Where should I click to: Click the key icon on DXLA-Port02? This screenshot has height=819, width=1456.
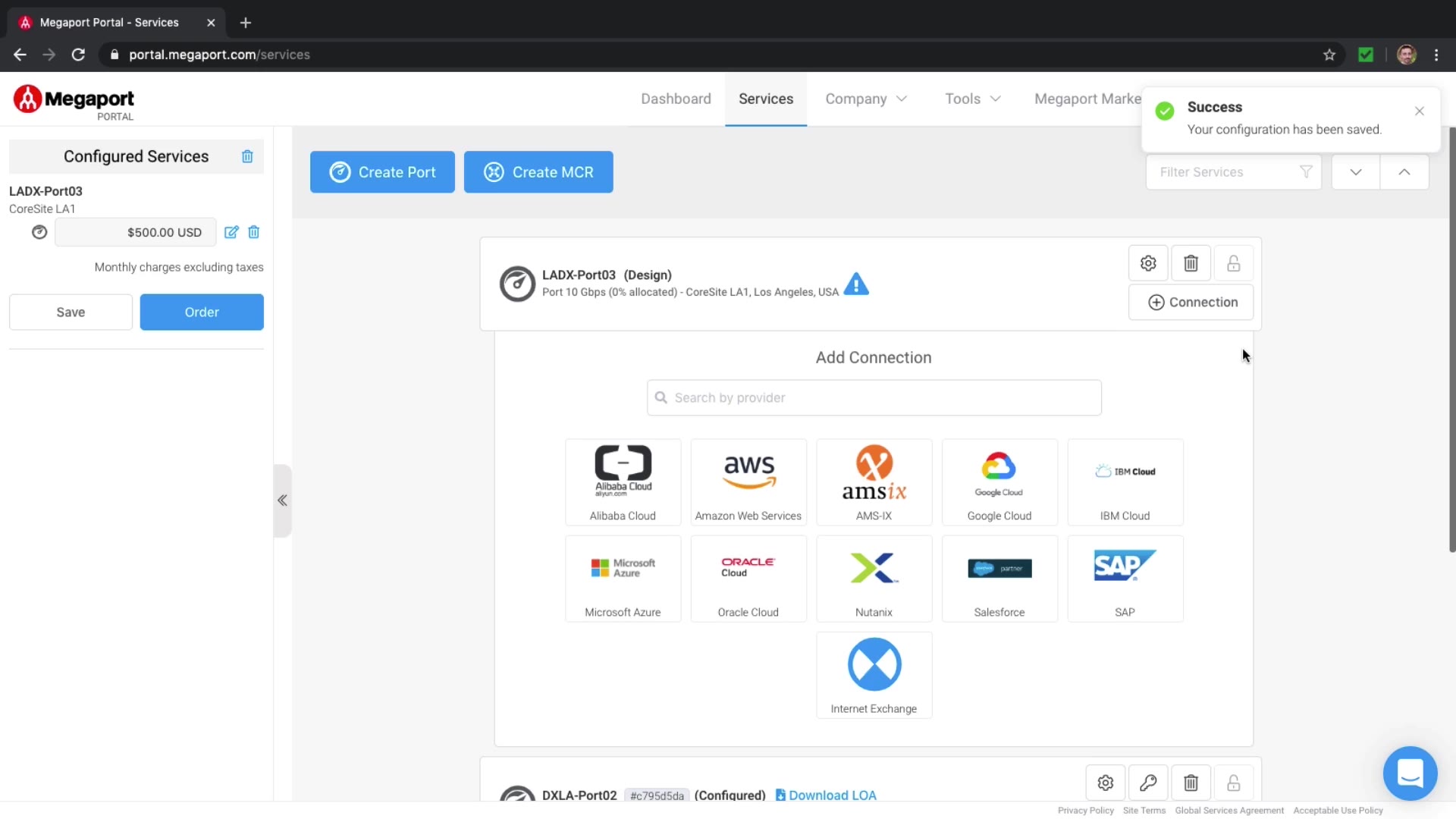[1148, 783]
